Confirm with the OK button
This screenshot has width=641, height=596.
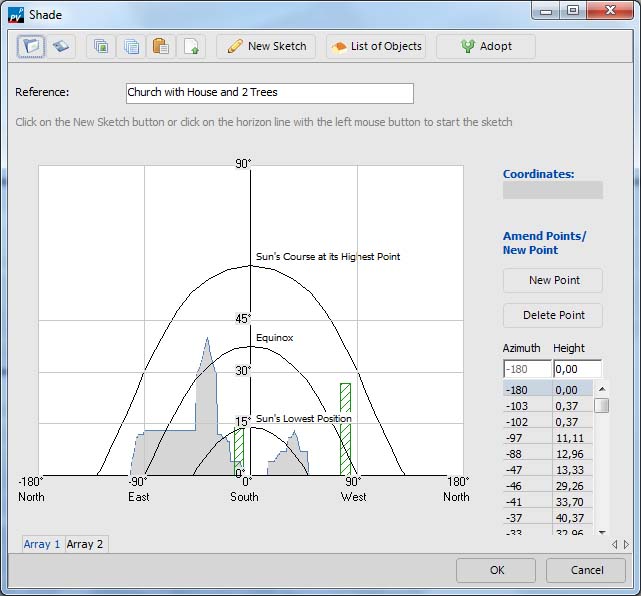coord(496,570)
